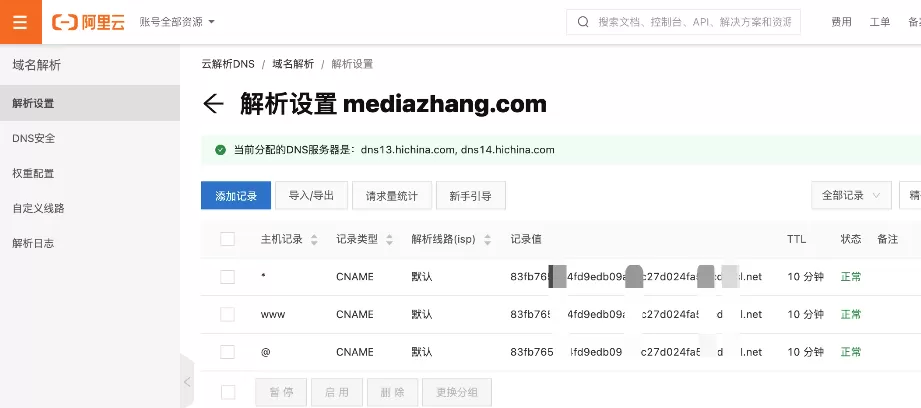Click the 删除 button
Image resolution: width=921 pixels, height=408 pixels.
(x=392, y=392)
